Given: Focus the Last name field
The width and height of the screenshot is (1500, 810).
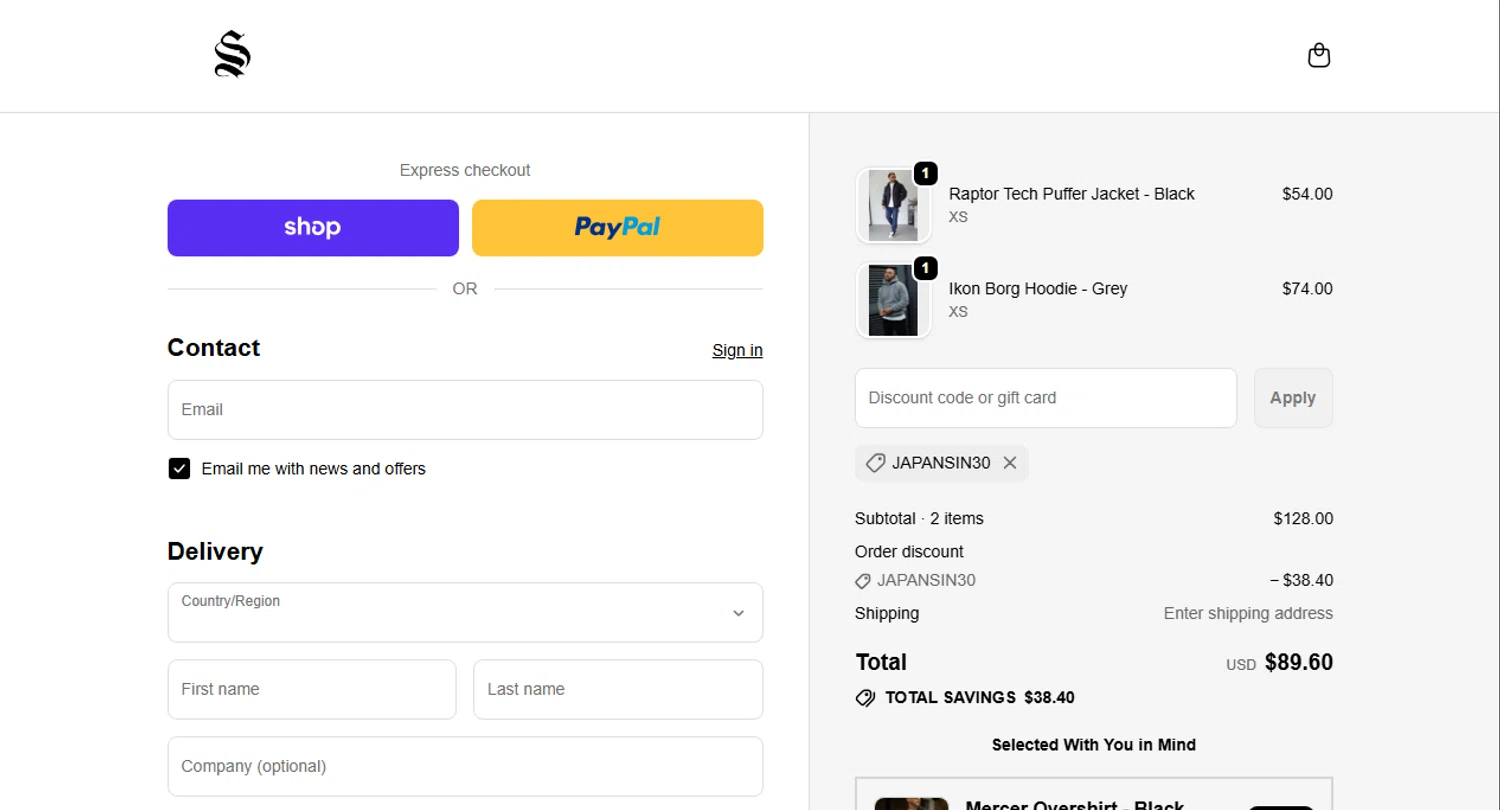Looking at the screenshot, I should pos(618,689).
